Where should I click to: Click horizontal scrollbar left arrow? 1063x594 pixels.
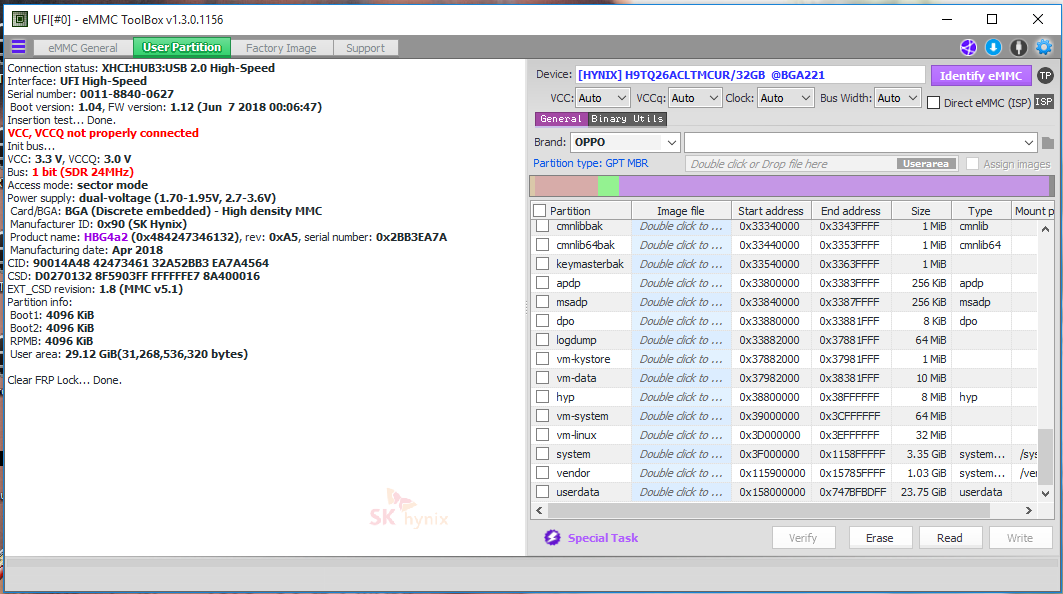tap(540, 511)
